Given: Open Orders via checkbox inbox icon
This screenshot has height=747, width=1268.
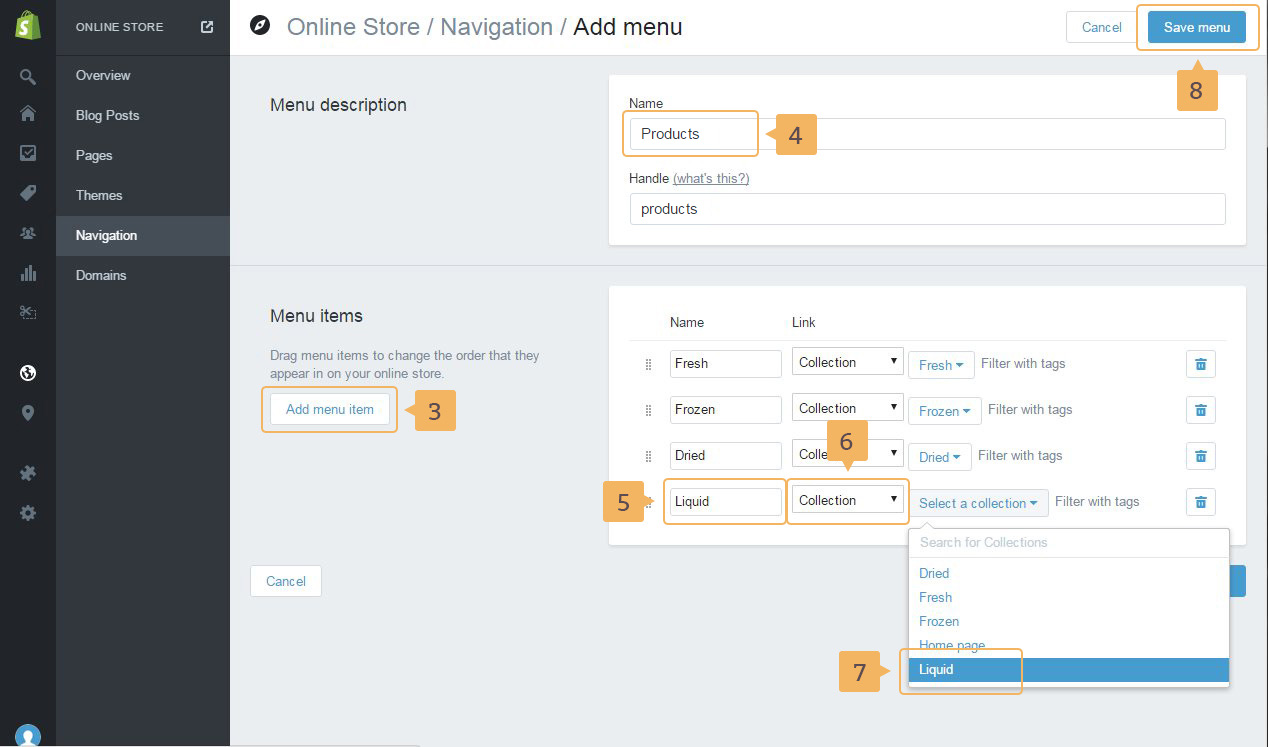Looking at the screenshot, I should point(28,153).
